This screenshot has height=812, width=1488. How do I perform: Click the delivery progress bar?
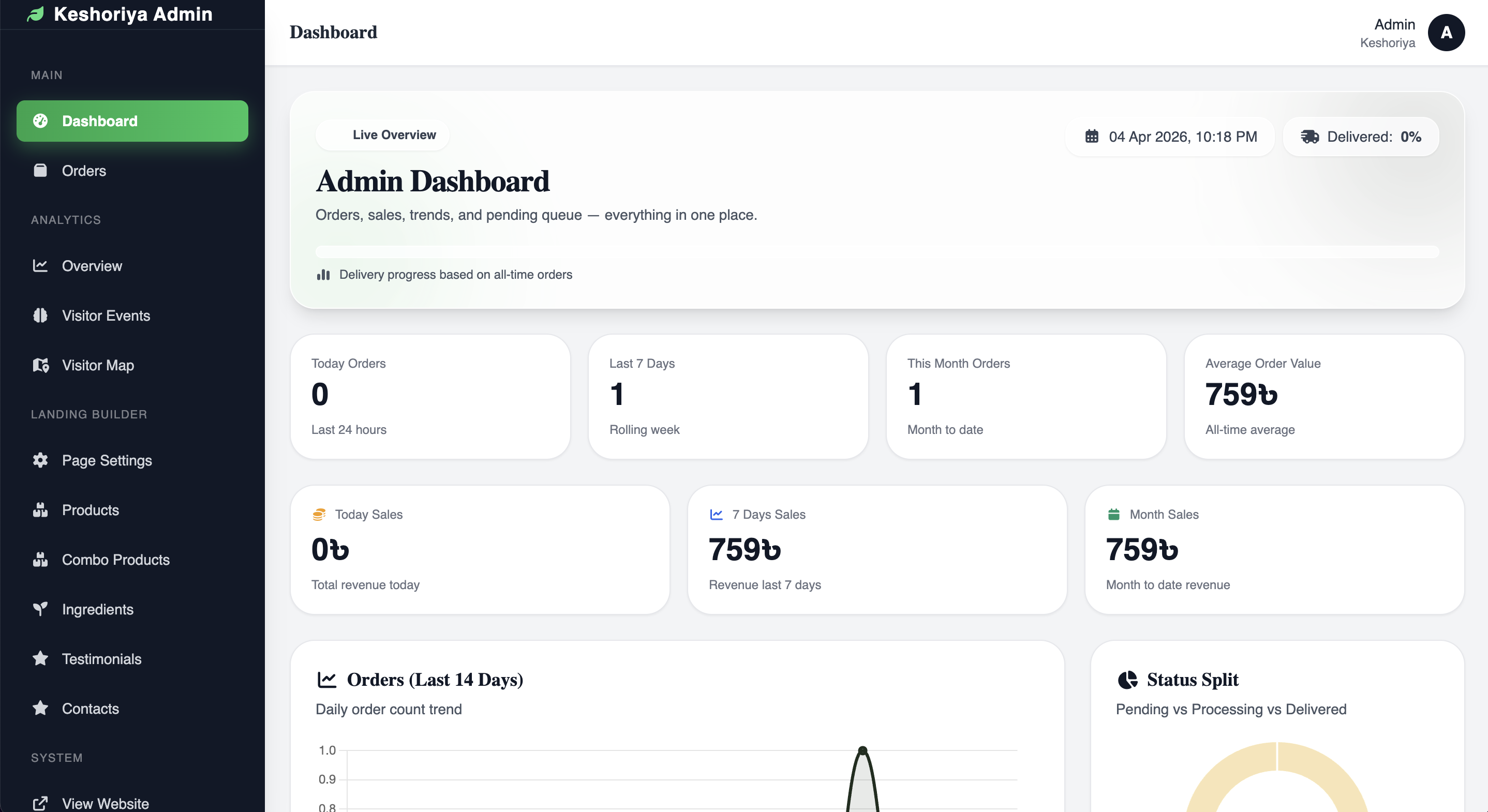tap(876, 252)
